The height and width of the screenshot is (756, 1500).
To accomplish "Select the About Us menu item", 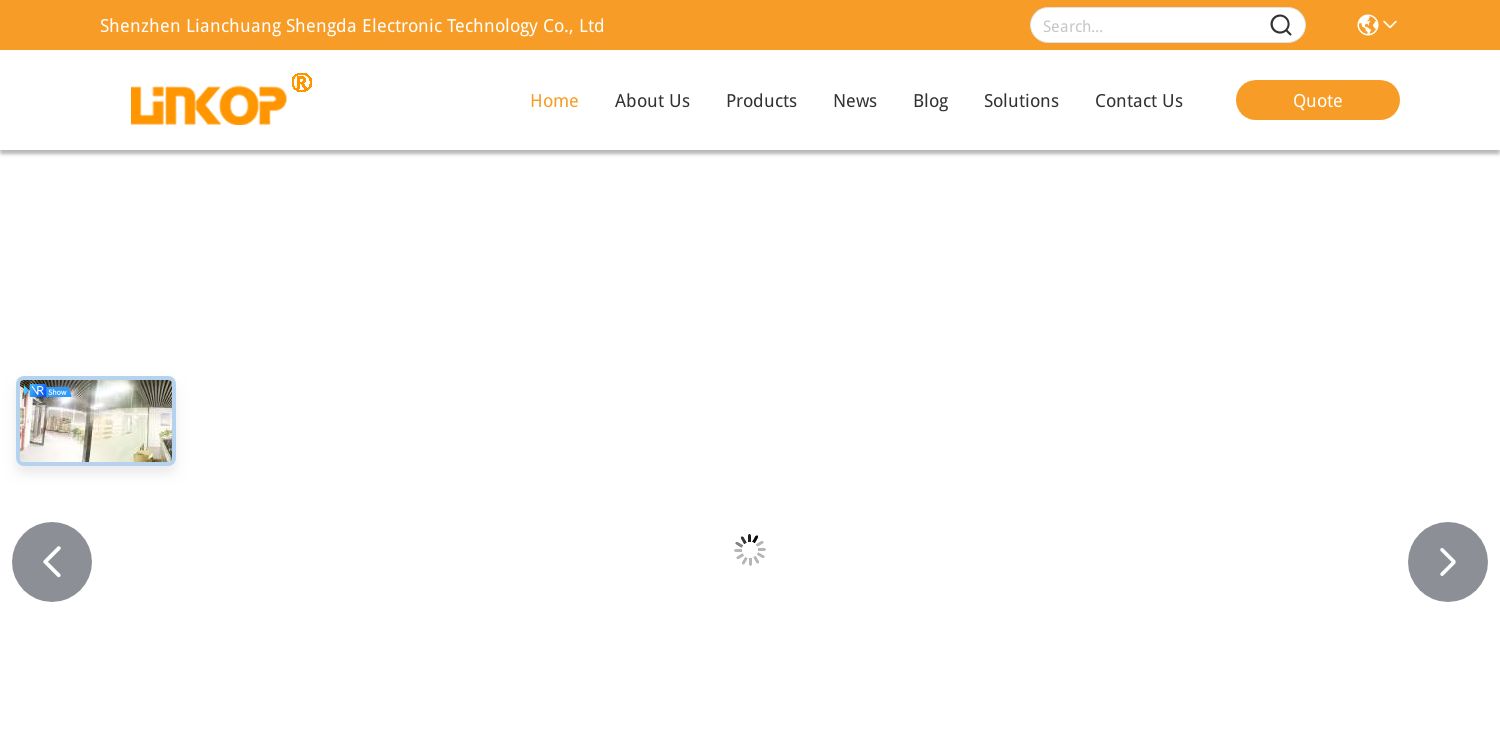I will pyautogui.click(x=652, y=100).
